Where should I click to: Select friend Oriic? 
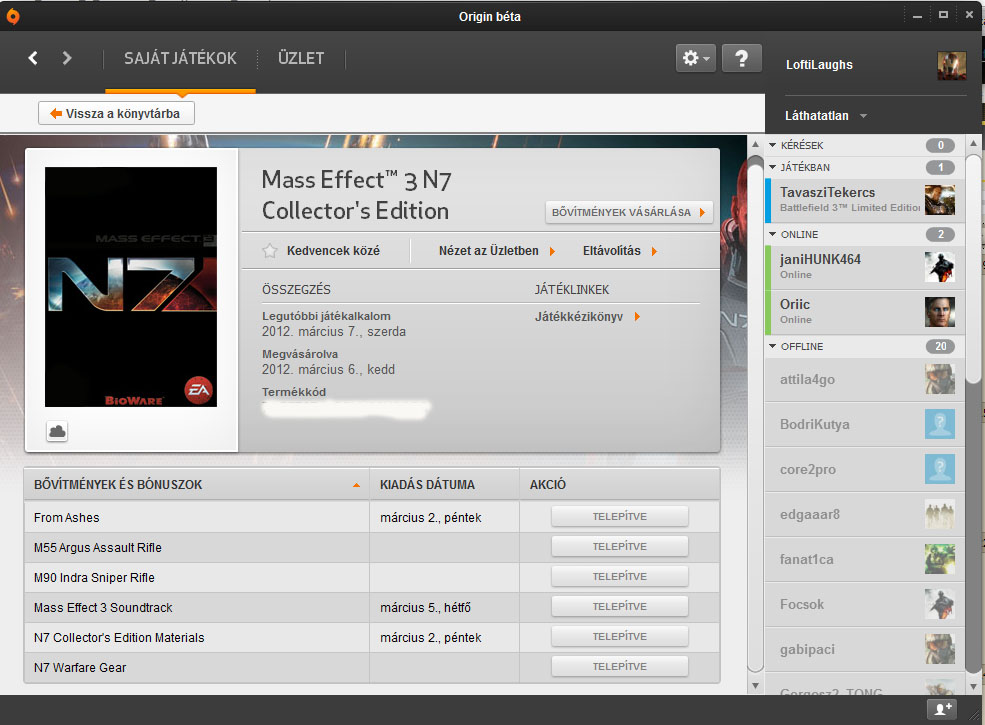[x=864, y=312]
